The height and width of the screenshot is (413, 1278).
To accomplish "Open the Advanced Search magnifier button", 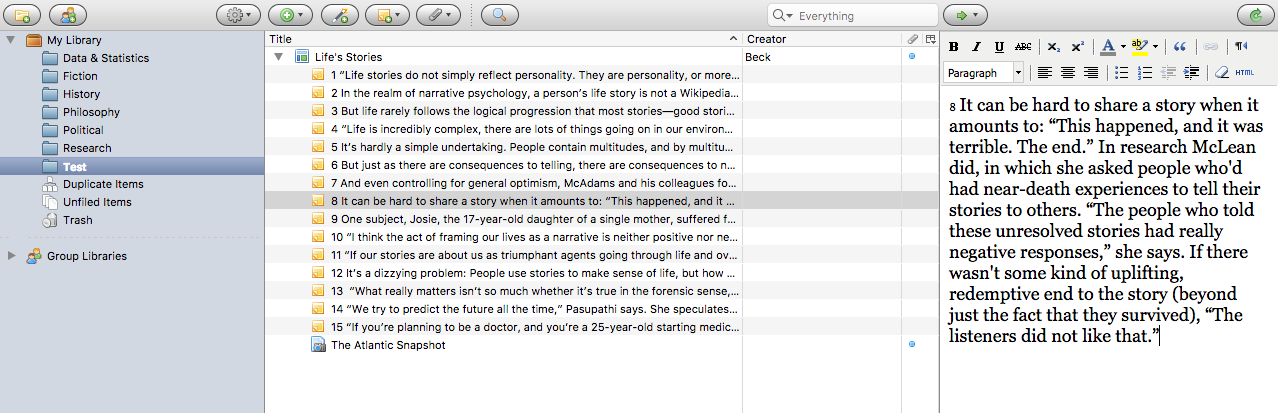I will coord(499,15).
